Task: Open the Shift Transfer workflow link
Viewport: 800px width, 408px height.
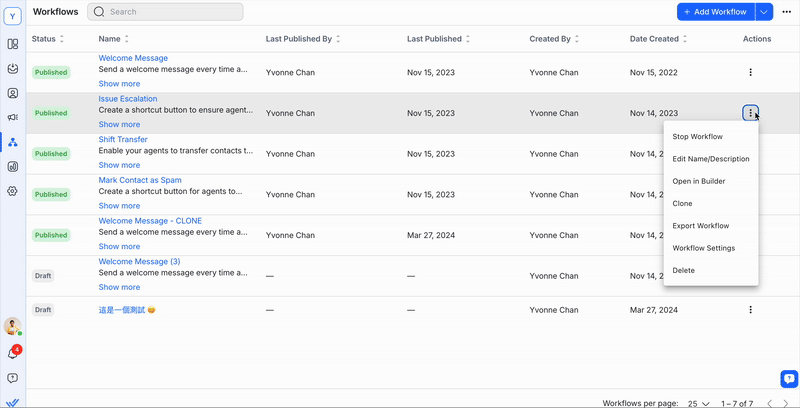Action: click(123, 140)
